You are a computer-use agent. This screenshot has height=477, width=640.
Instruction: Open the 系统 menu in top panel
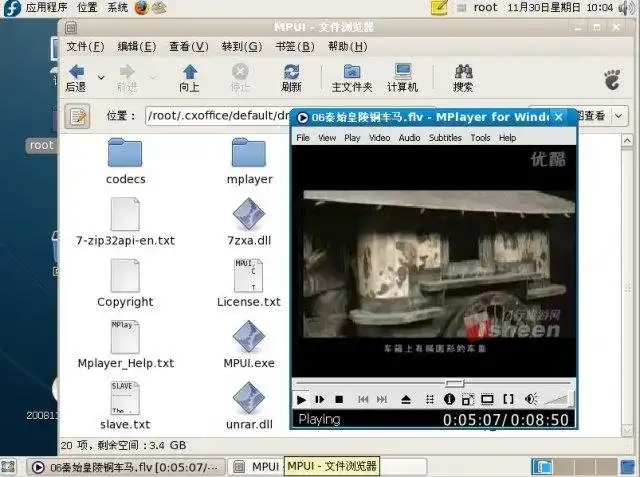coord(118,7)
